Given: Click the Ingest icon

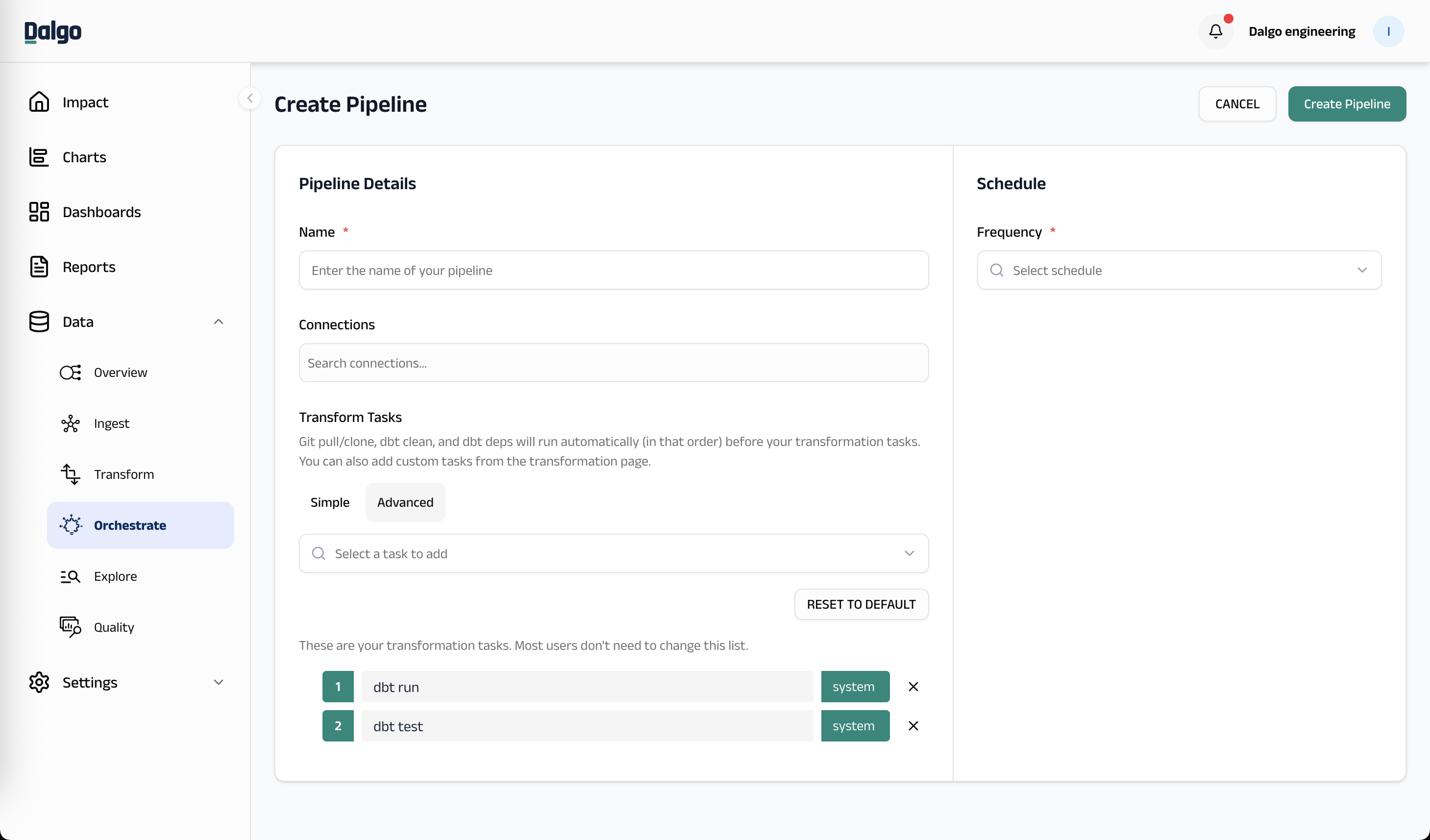Looking at the screenshot, I should (71, 423).
